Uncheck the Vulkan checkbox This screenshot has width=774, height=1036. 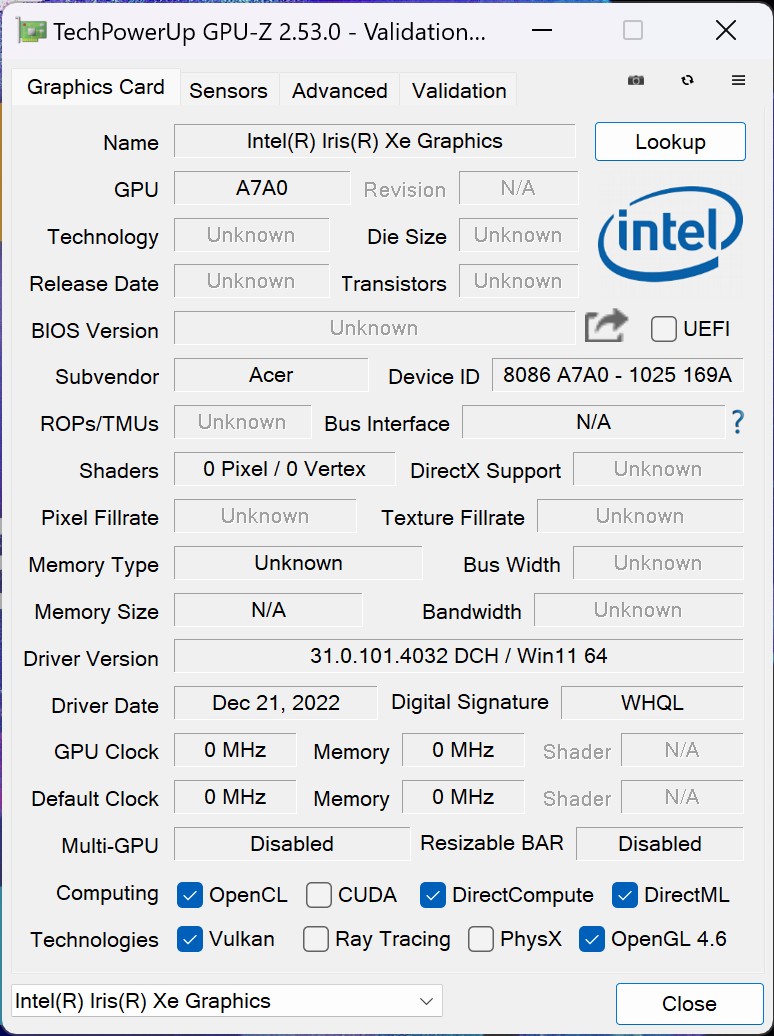190,939
